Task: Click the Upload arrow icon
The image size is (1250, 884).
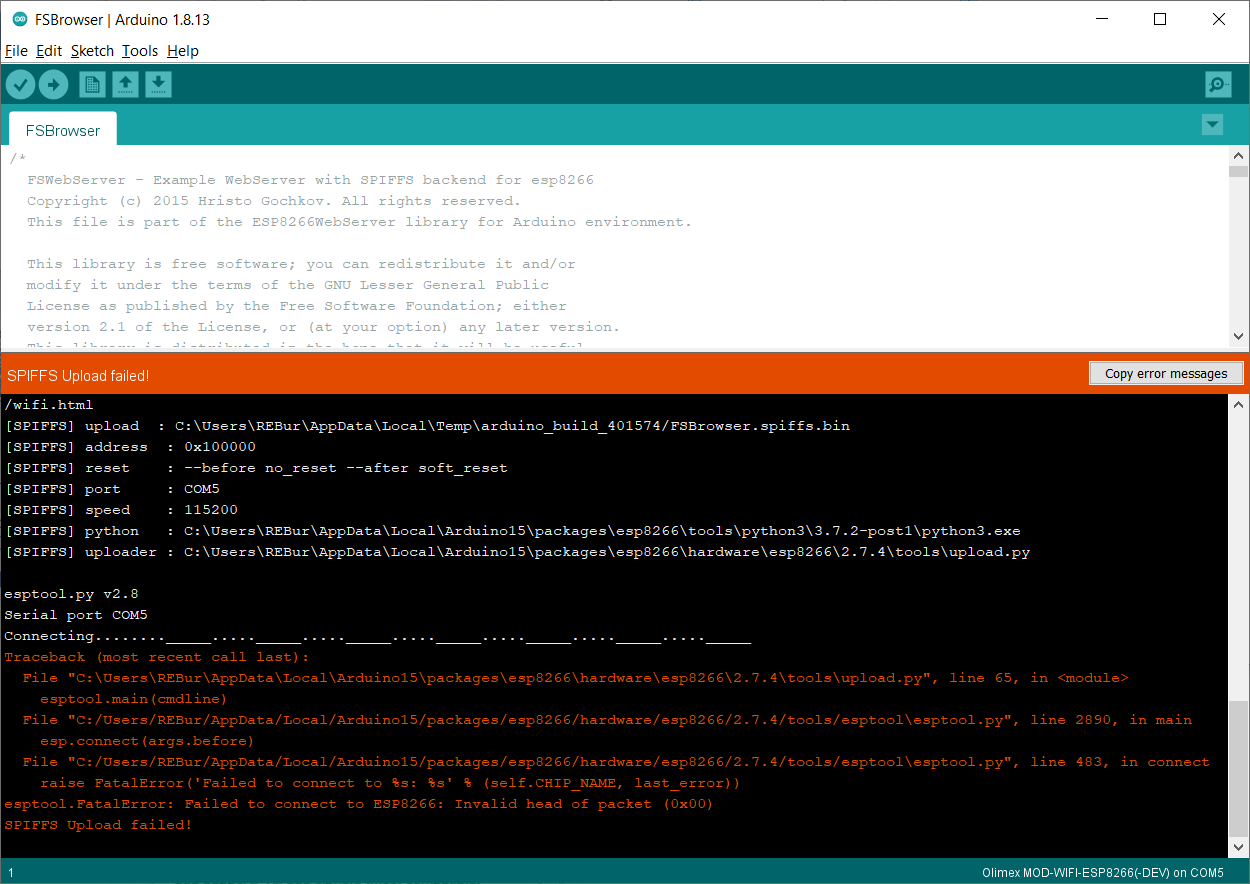Action: click(x=53, y=85)
